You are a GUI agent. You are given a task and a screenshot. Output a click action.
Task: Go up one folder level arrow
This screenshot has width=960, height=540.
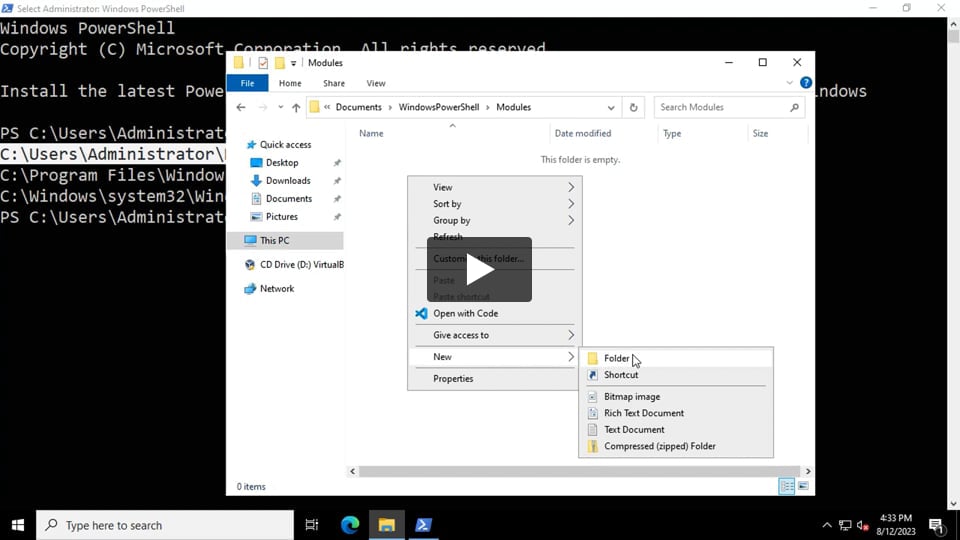[296, 107]
